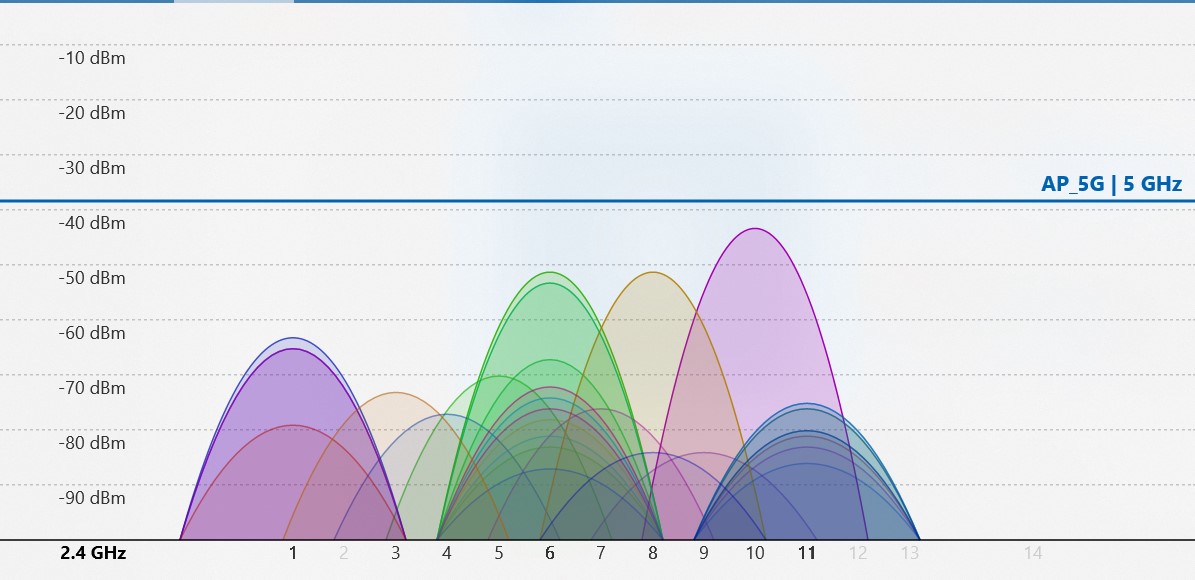The image size is (1195, 580).
Task: Select channel 13 on the frequency axis
Action: pos(910,553)
